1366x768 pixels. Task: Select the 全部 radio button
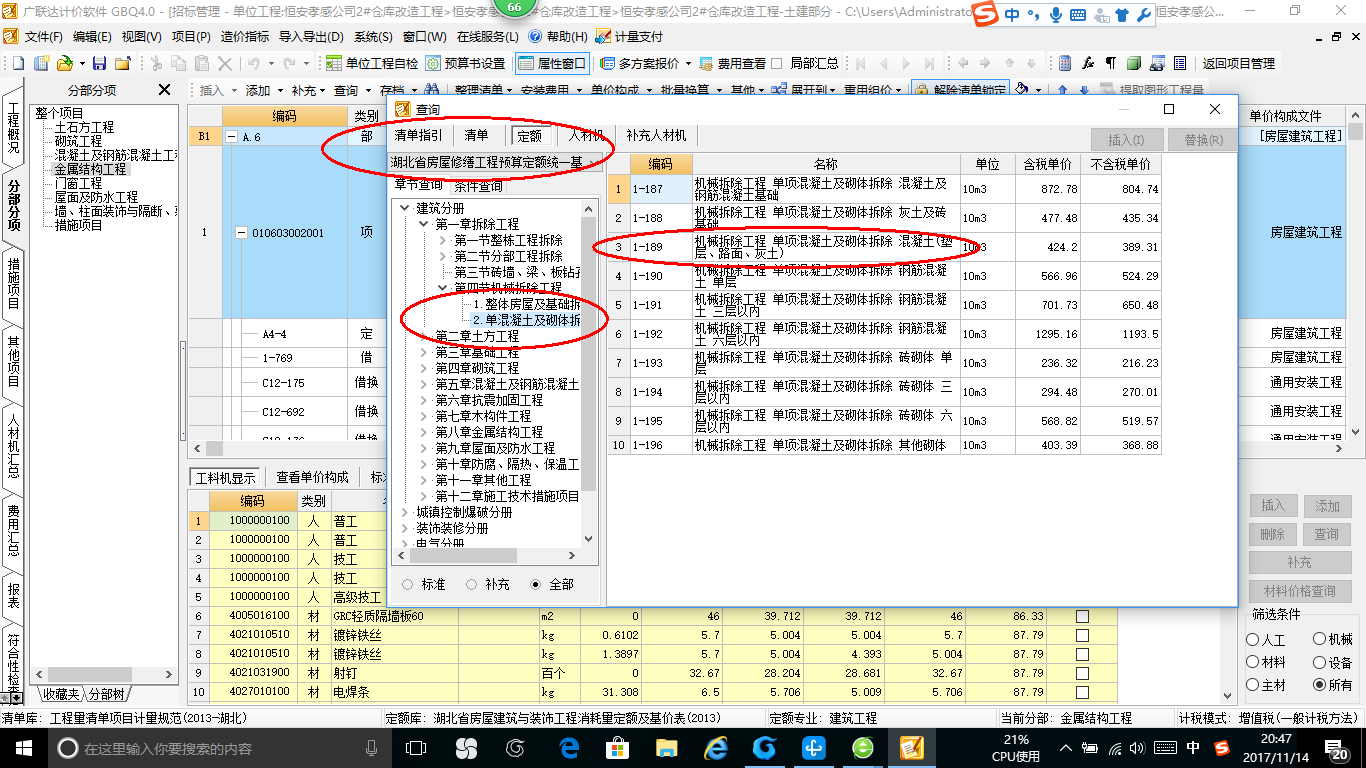(x=536, y=584)
